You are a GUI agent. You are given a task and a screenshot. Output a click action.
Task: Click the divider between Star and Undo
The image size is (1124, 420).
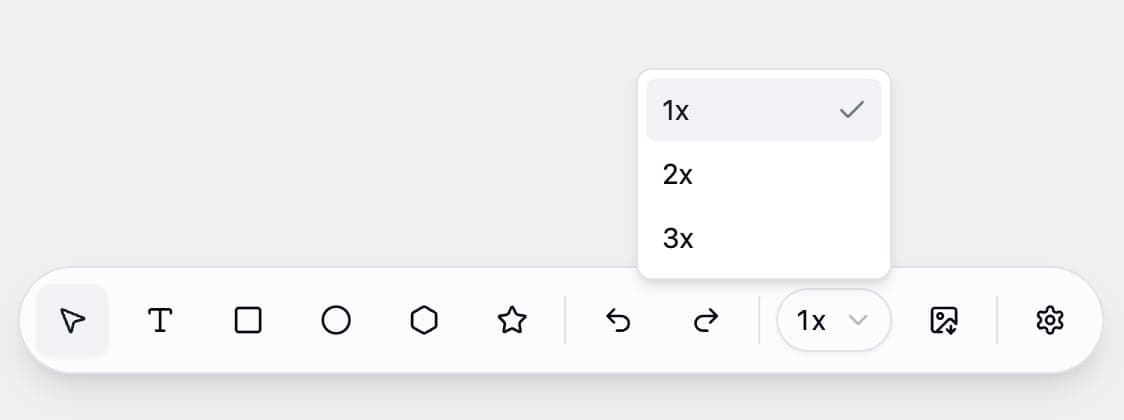[x=565, y=321]
